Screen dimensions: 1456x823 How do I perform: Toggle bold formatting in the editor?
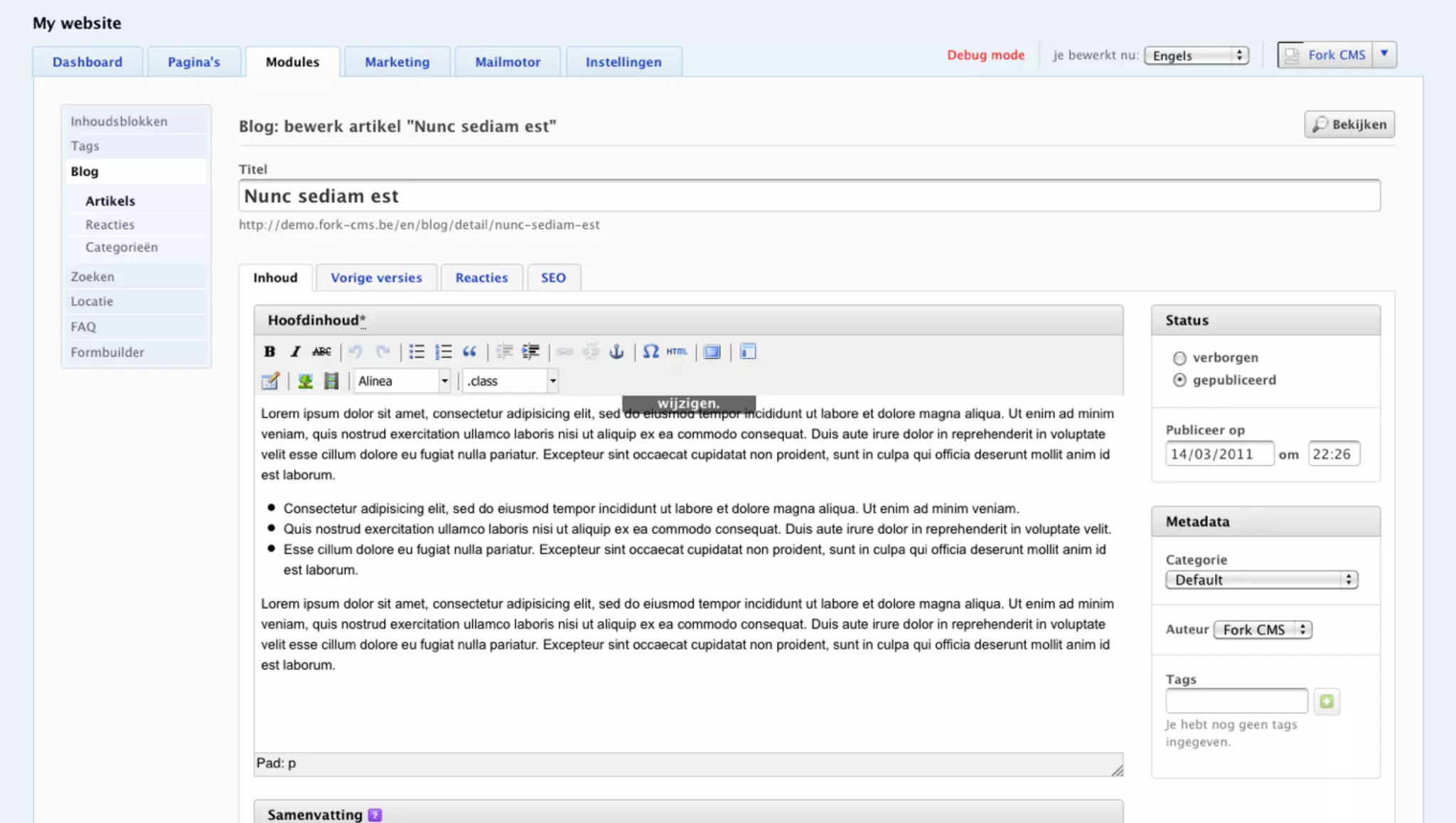pos(269,351)
